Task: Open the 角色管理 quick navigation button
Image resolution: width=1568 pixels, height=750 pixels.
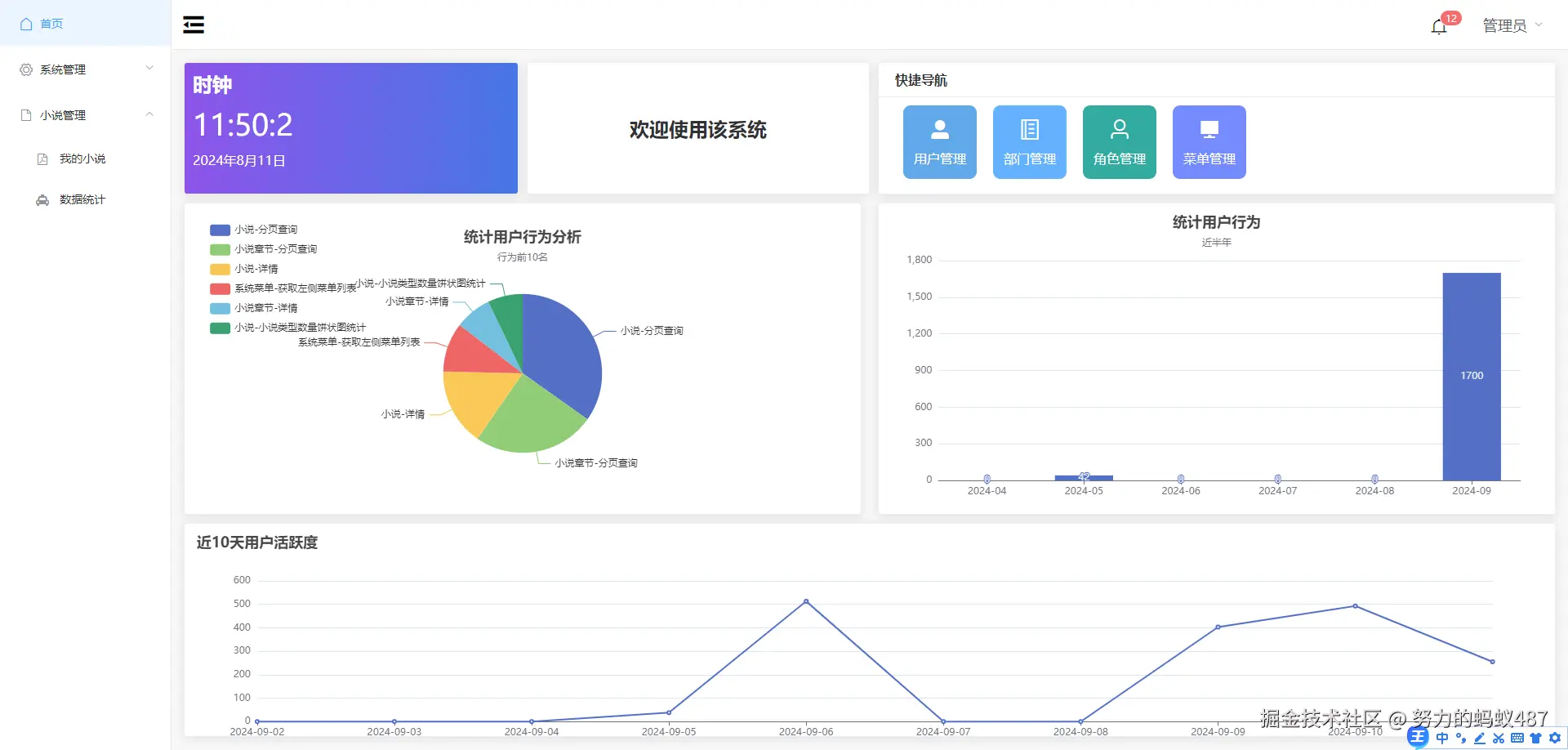Action: click(x=1120, y=142)
